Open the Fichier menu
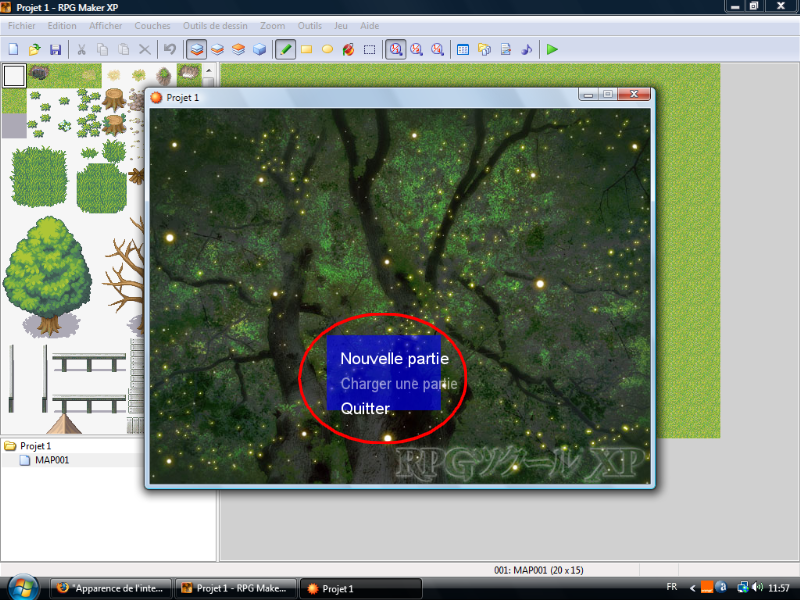Viewport: 800px width, 600px height. 22,25
